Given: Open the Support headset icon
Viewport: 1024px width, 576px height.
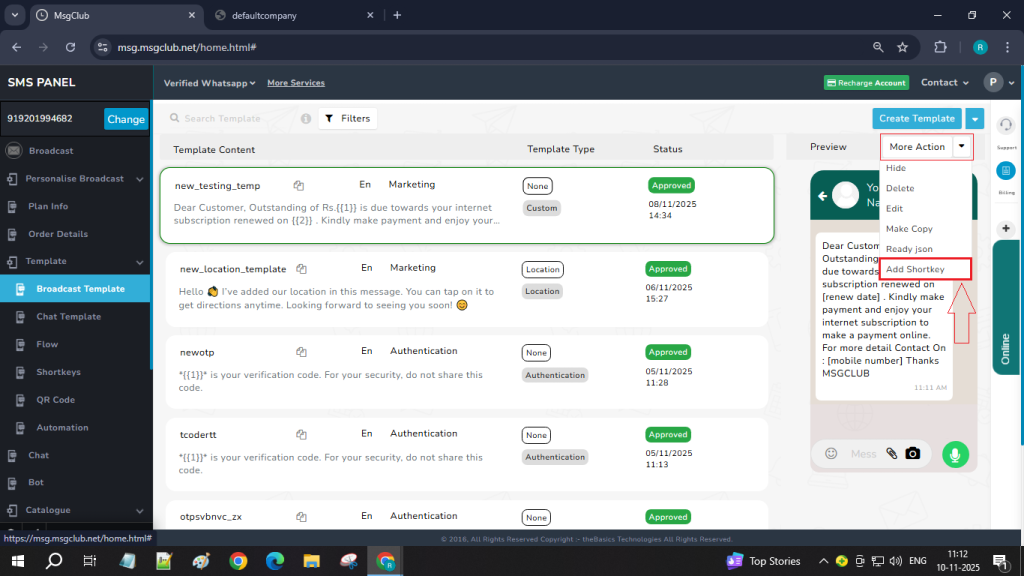Looking at the screenshot, I should click(1006, 124).
